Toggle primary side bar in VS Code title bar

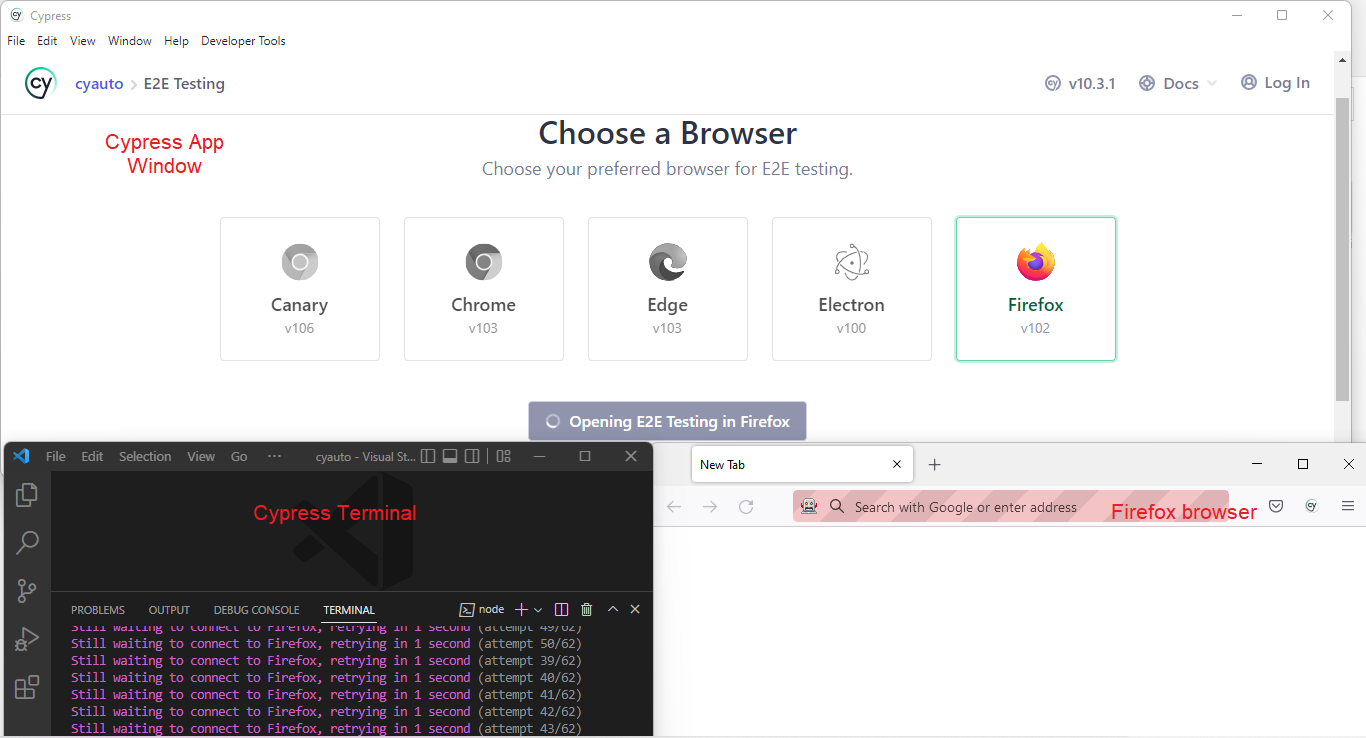click(428, 456)
